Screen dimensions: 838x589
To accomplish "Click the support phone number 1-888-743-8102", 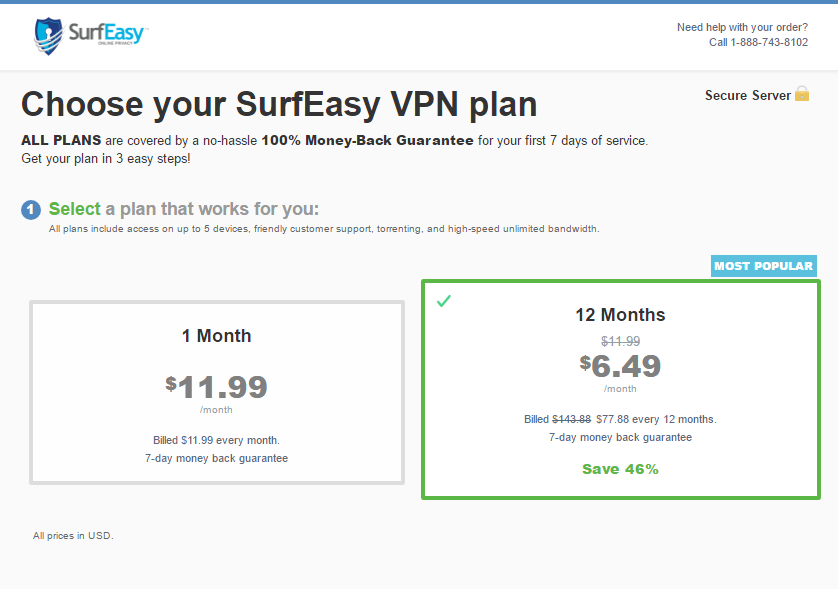I will pyautogui.click(x=769, y=42).
